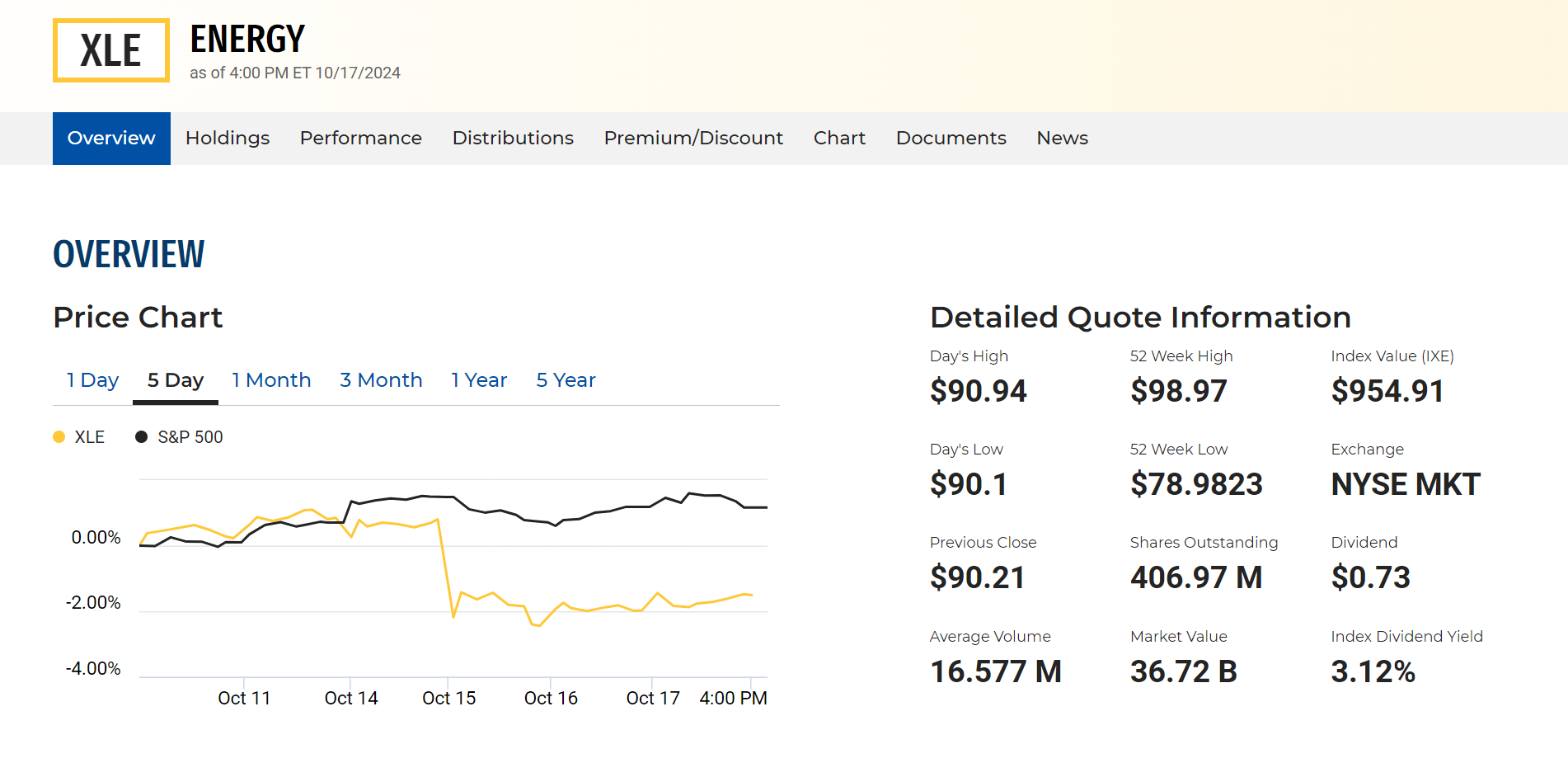
Task: Open the Overview tab
Action: click(x=111, y=139)
